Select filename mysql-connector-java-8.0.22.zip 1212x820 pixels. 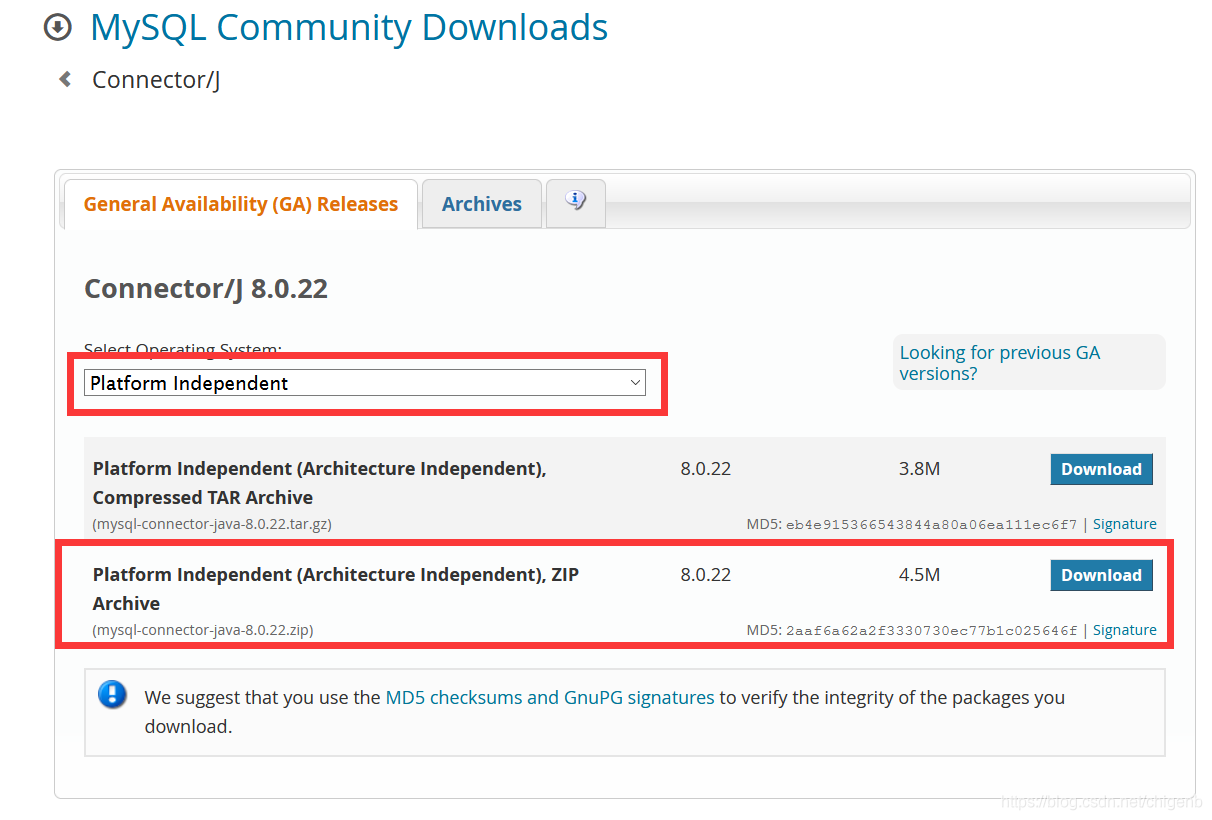pos(203,630)
